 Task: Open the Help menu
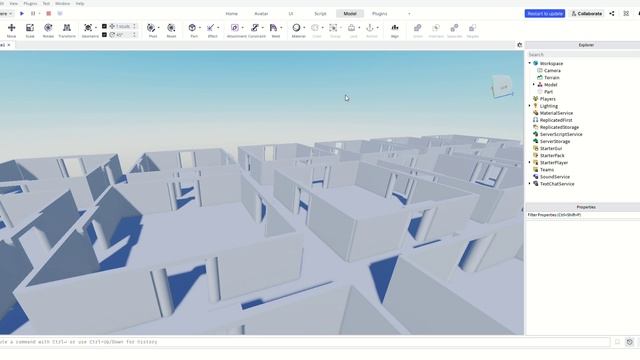pos(80,3)
